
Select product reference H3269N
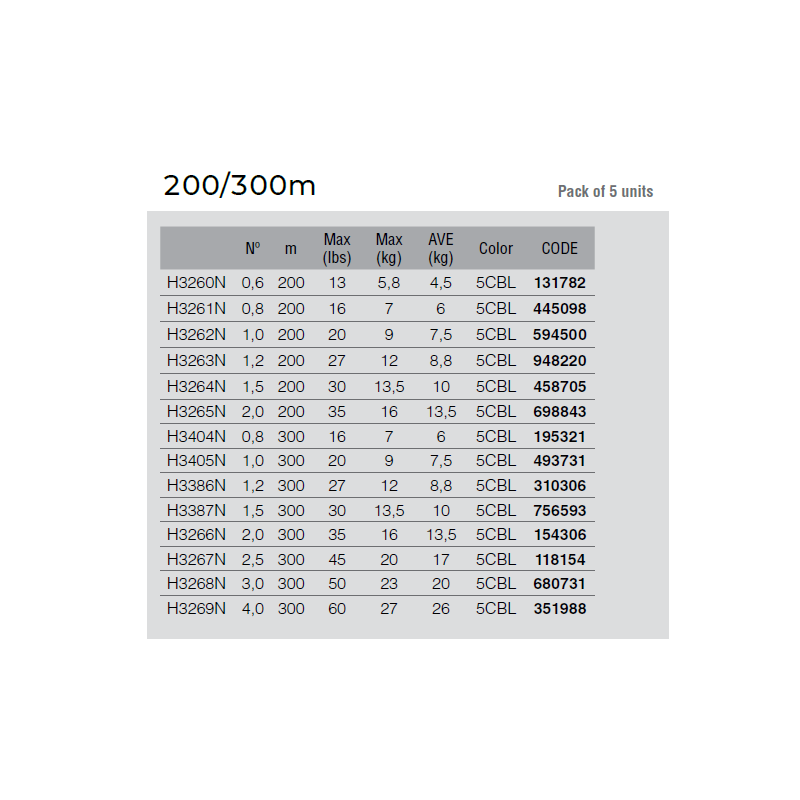pos(196,608)
